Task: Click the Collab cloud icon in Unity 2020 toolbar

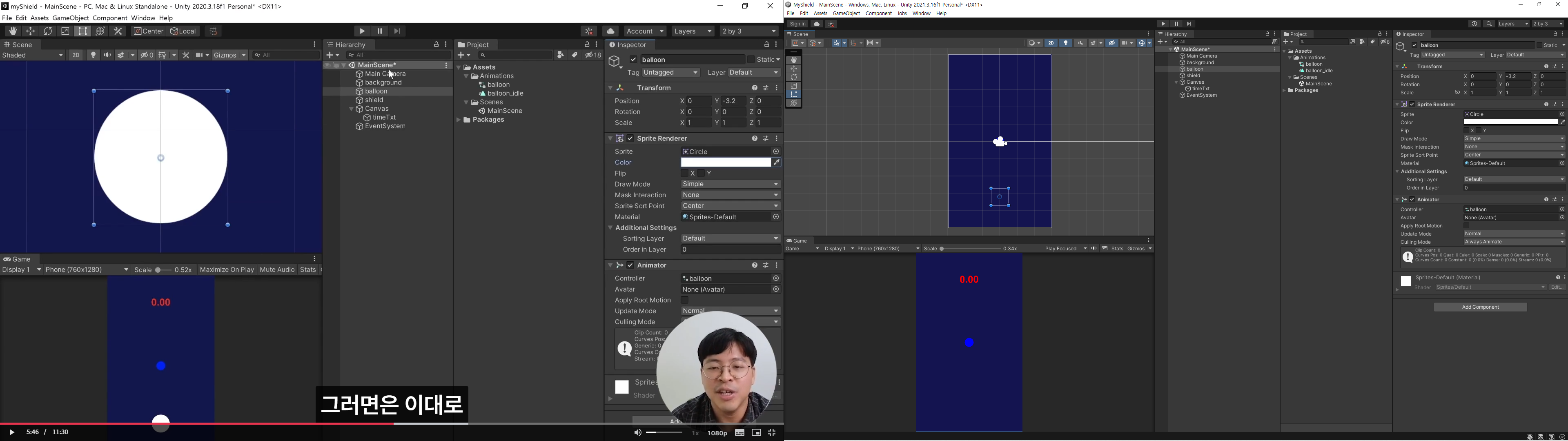Action: 610,31
